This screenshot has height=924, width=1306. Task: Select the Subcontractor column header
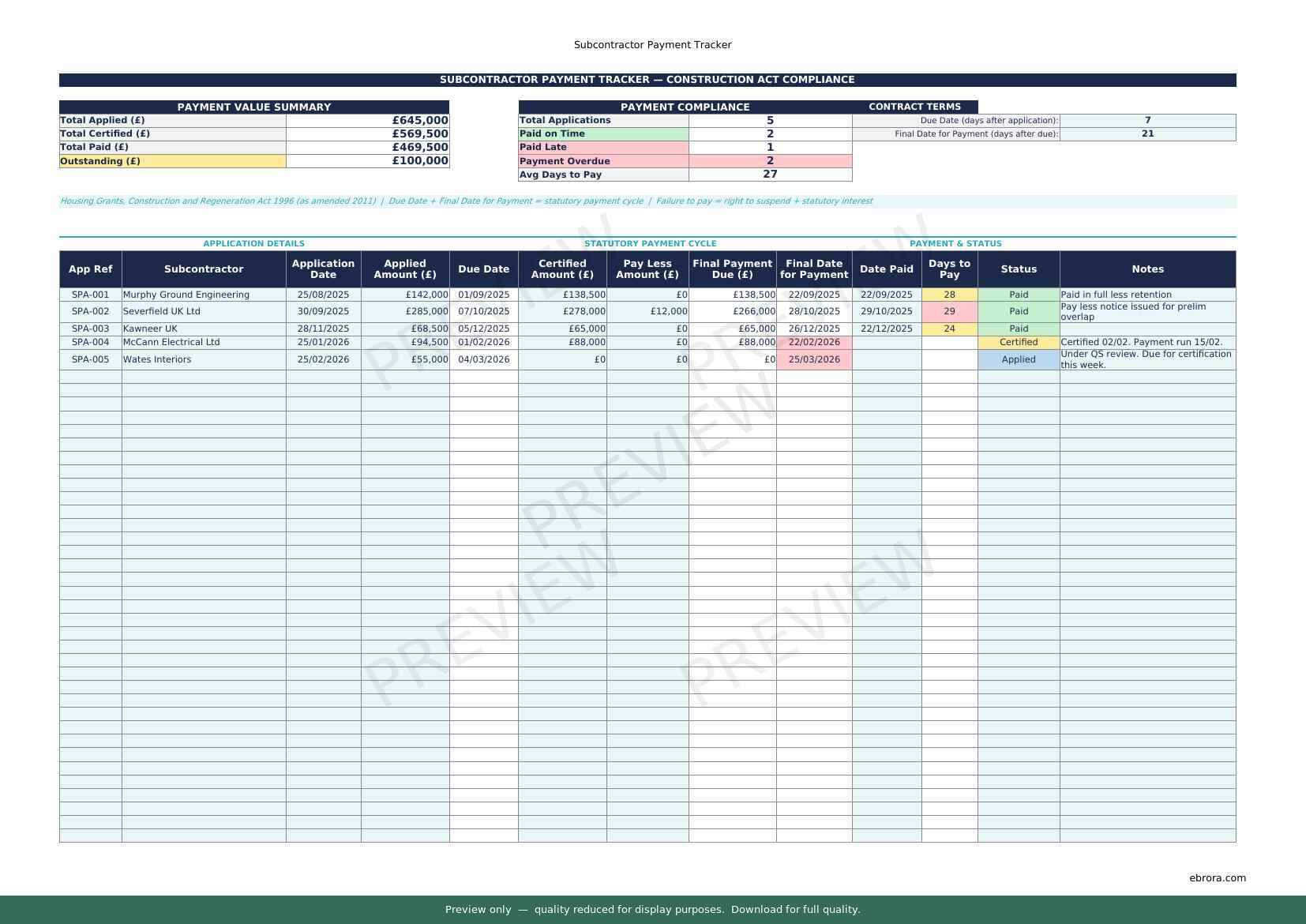click(x=204, y=269)
